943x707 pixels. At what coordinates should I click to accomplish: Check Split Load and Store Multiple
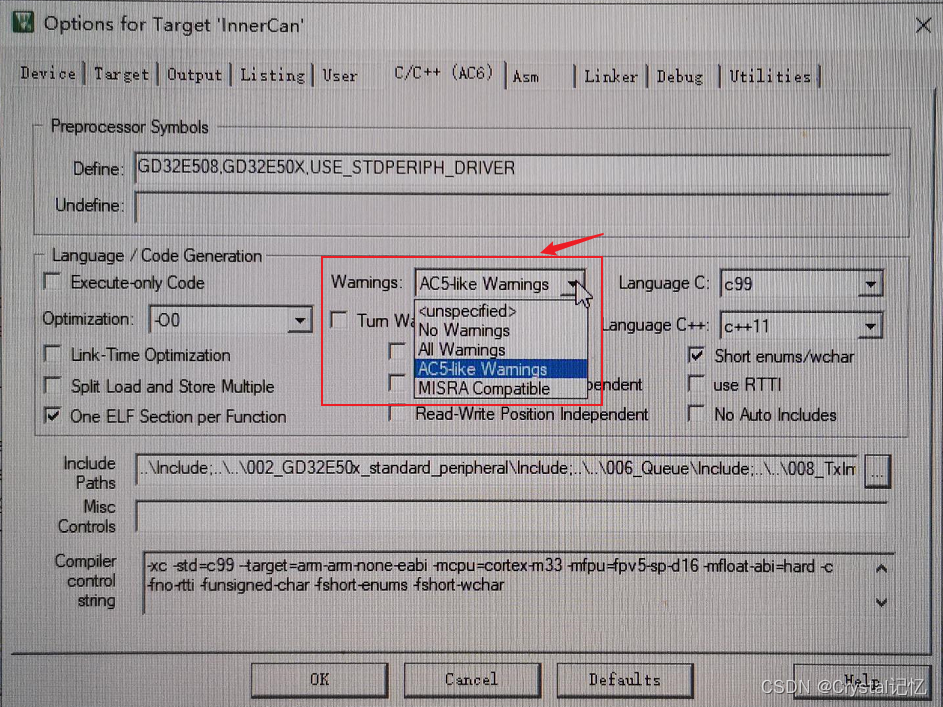(x=51, y=385)
